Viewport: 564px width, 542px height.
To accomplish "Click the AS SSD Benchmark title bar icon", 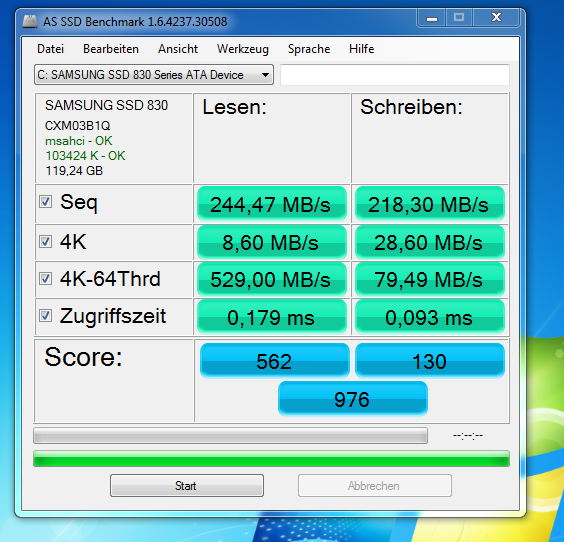I will point(30,22).
